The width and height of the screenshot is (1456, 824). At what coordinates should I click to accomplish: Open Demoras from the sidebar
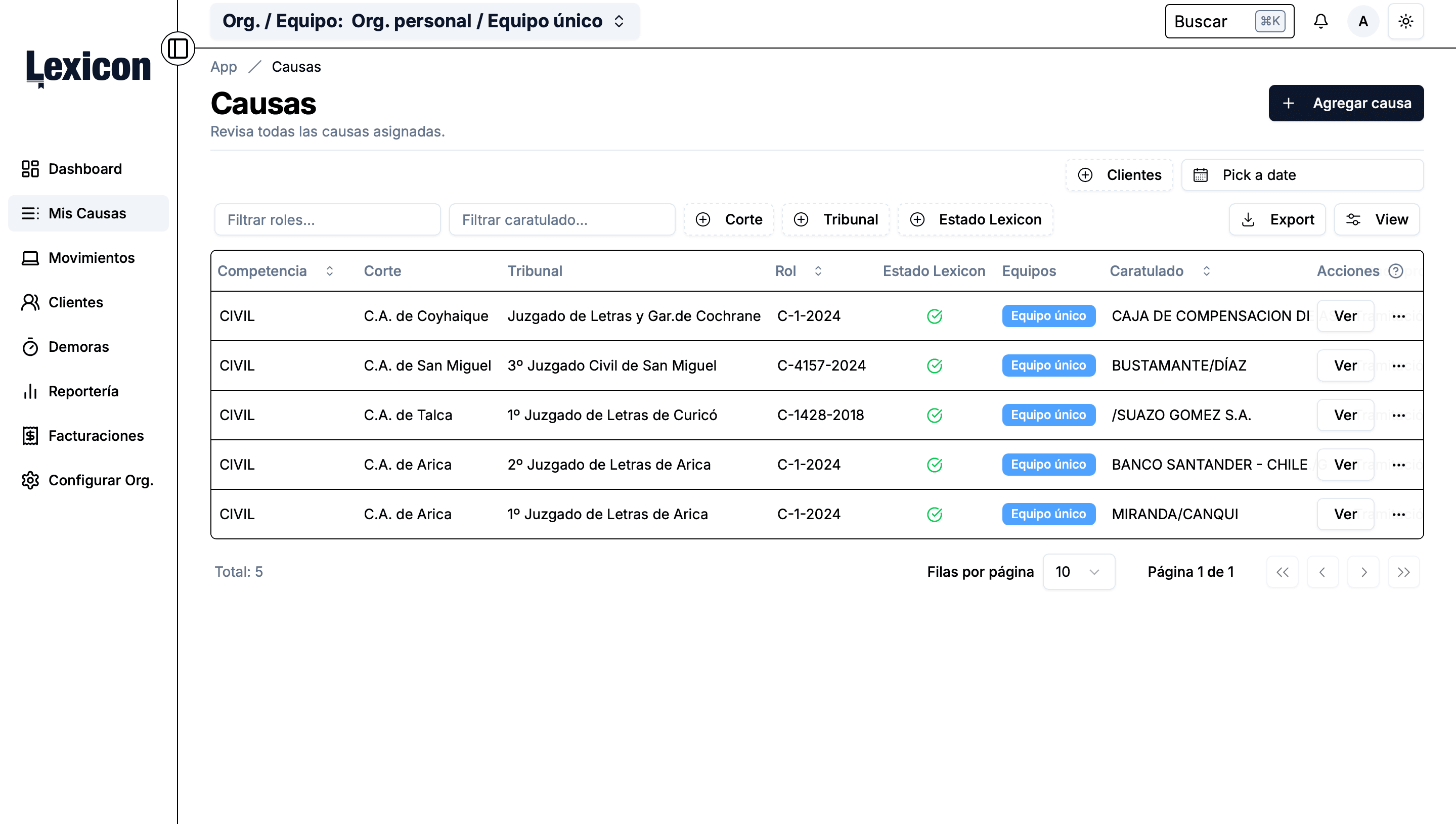[78, 347]
